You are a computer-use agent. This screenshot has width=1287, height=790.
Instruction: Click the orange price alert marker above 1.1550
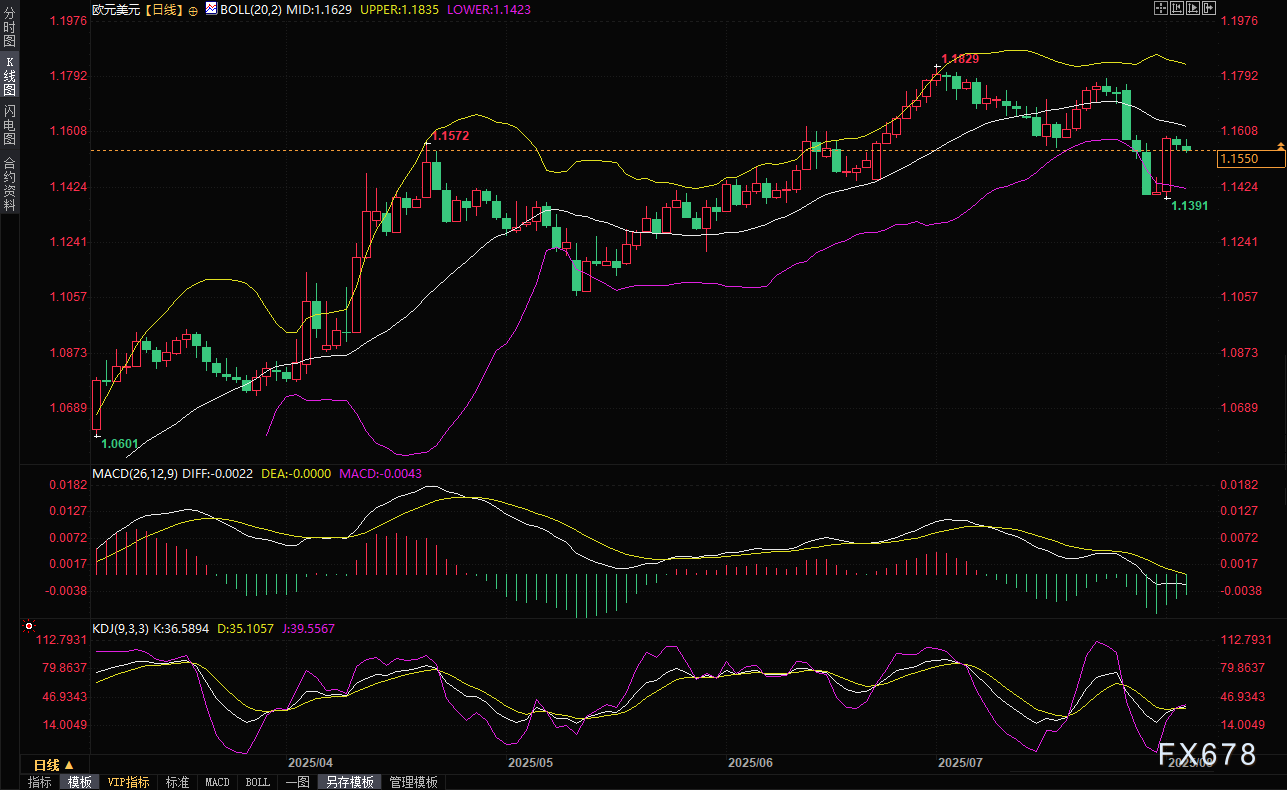tap(1279, 148)
